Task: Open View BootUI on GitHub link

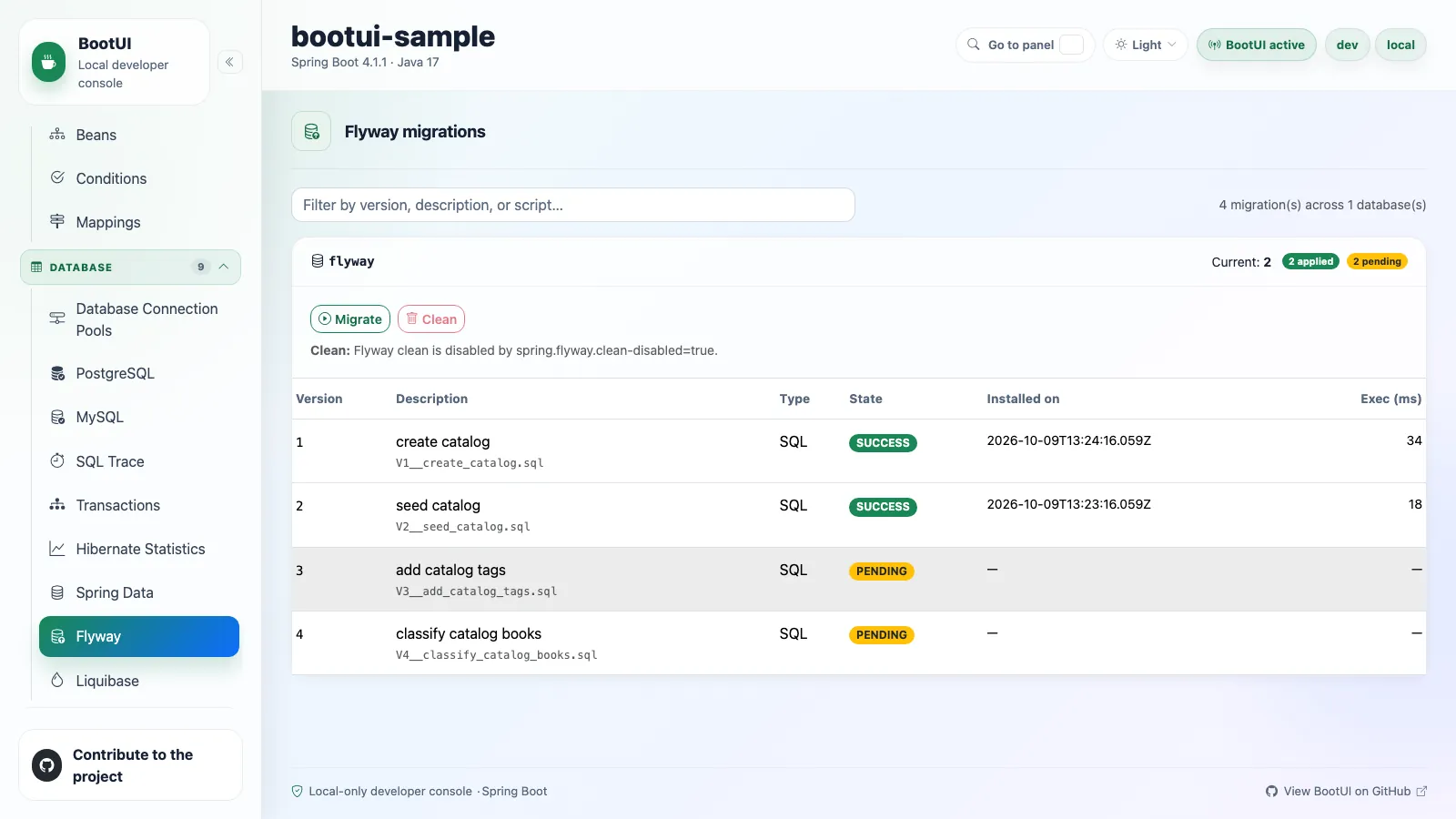Action: 1346,791
